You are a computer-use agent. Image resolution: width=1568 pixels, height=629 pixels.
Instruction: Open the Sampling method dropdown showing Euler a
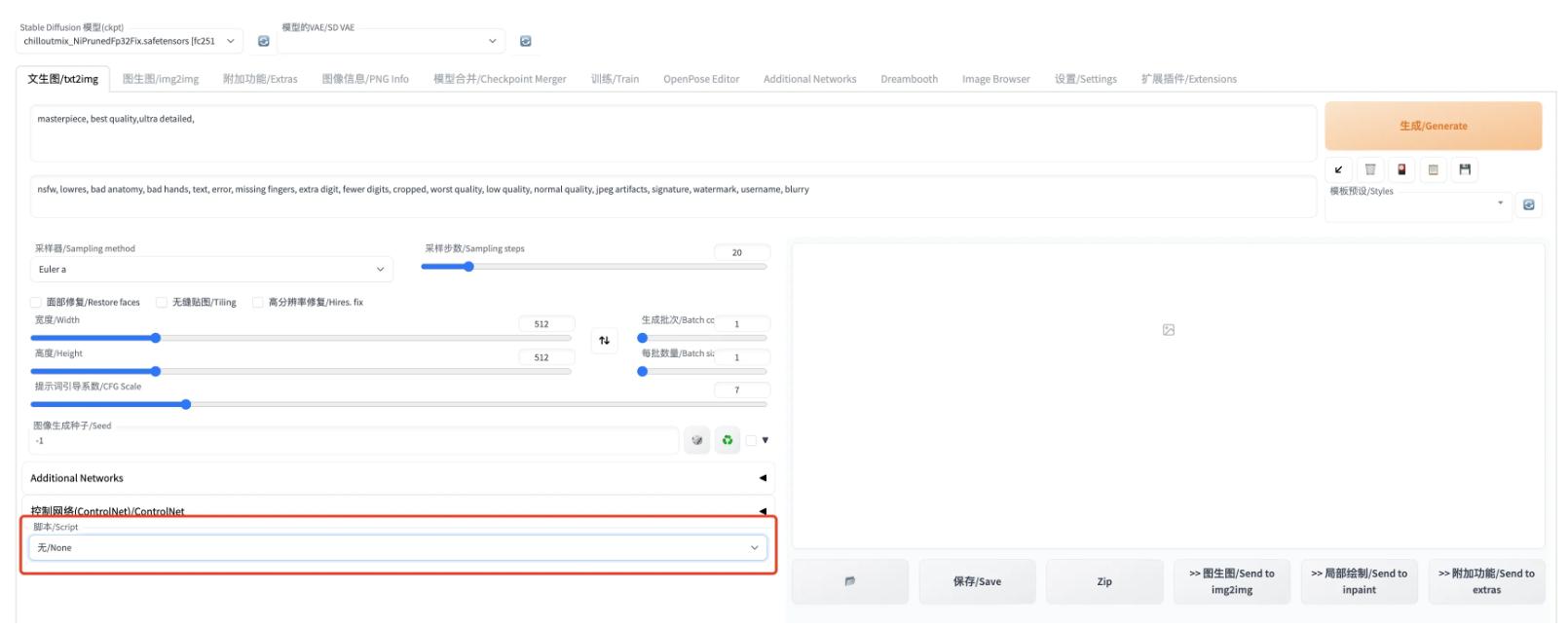coord(211,269)
